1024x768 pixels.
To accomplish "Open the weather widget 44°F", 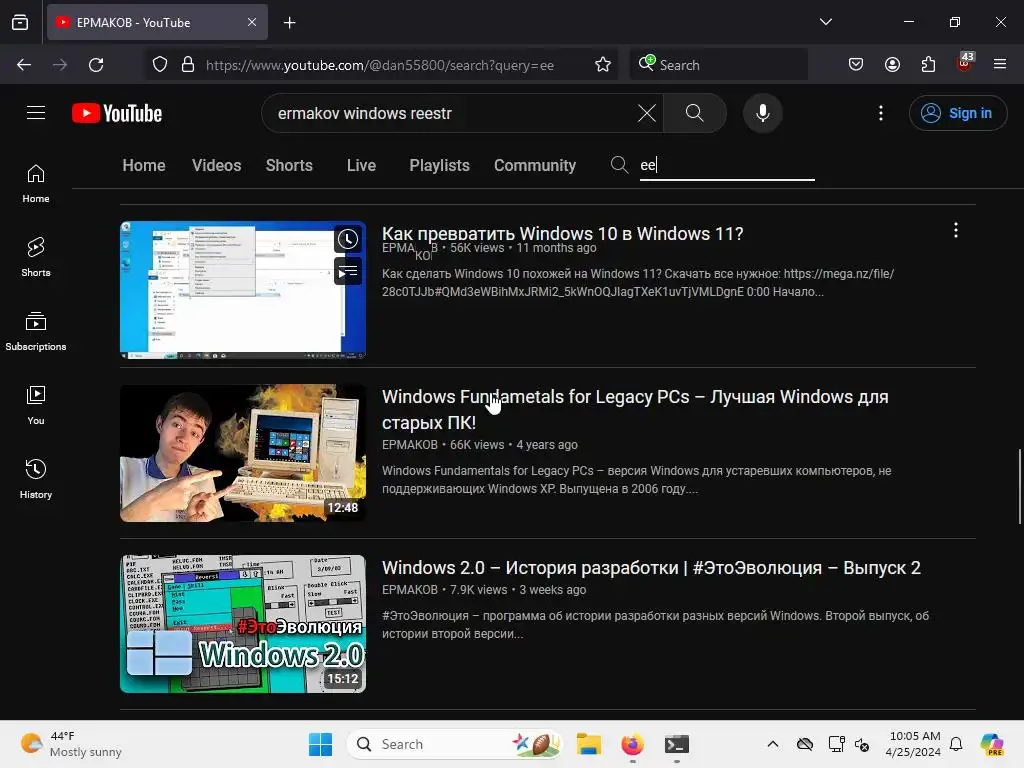I will point(71,744).
